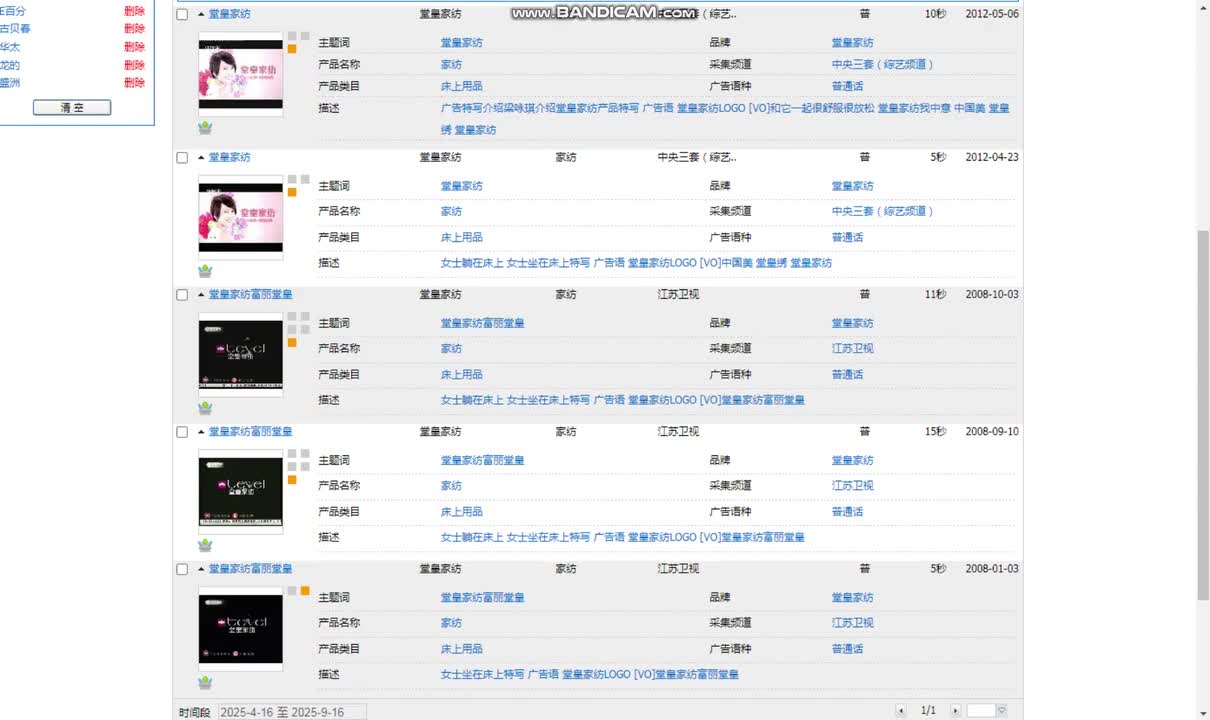Collapse the 2012-05-06 堂皇家纺 entry triangle
Image resolution: width=1210 pixels, height=720 pixels.
point(201,14)
